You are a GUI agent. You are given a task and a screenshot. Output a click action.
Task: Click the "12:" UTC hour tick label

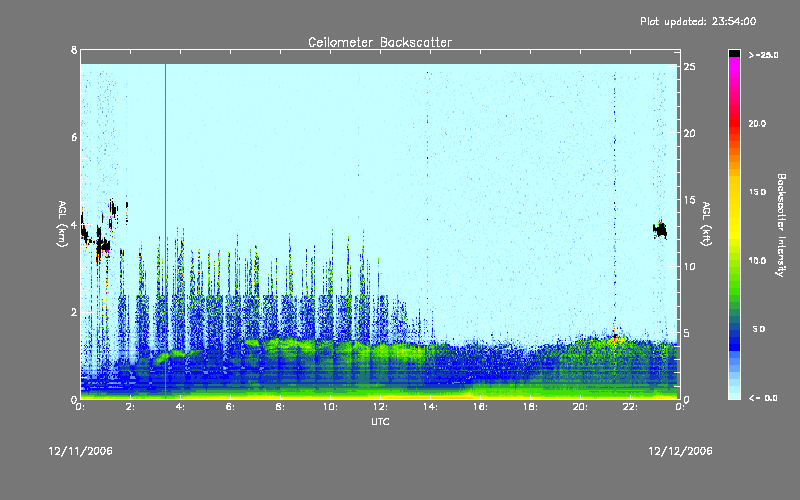[381, 407]
